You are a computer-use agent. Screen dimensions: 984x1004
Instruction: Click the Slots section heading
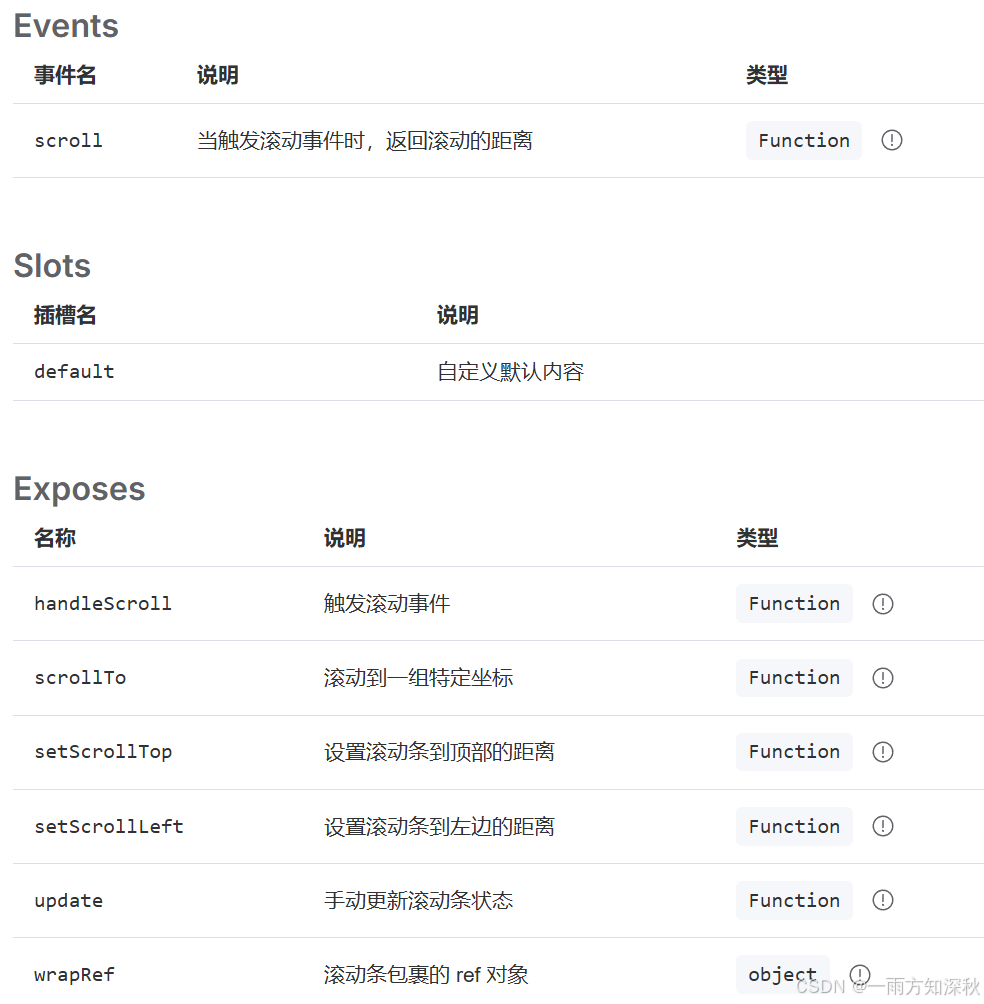click(x=52, y=266)
